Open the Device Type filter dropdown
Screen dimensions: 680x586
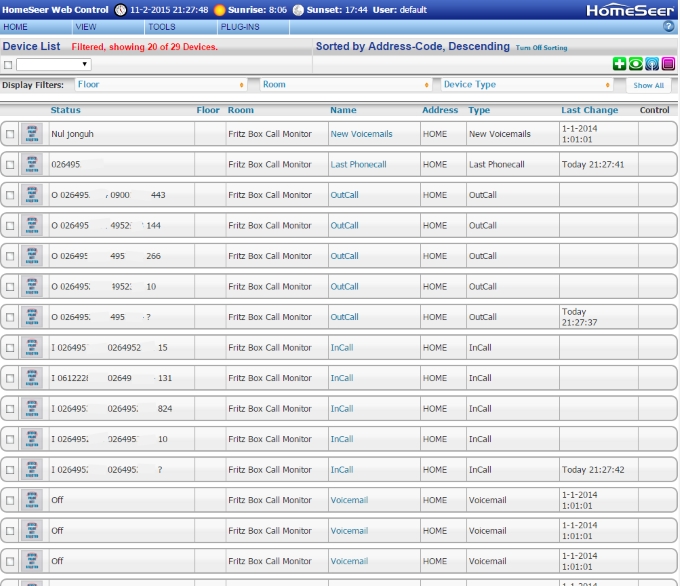click(526, 85)
